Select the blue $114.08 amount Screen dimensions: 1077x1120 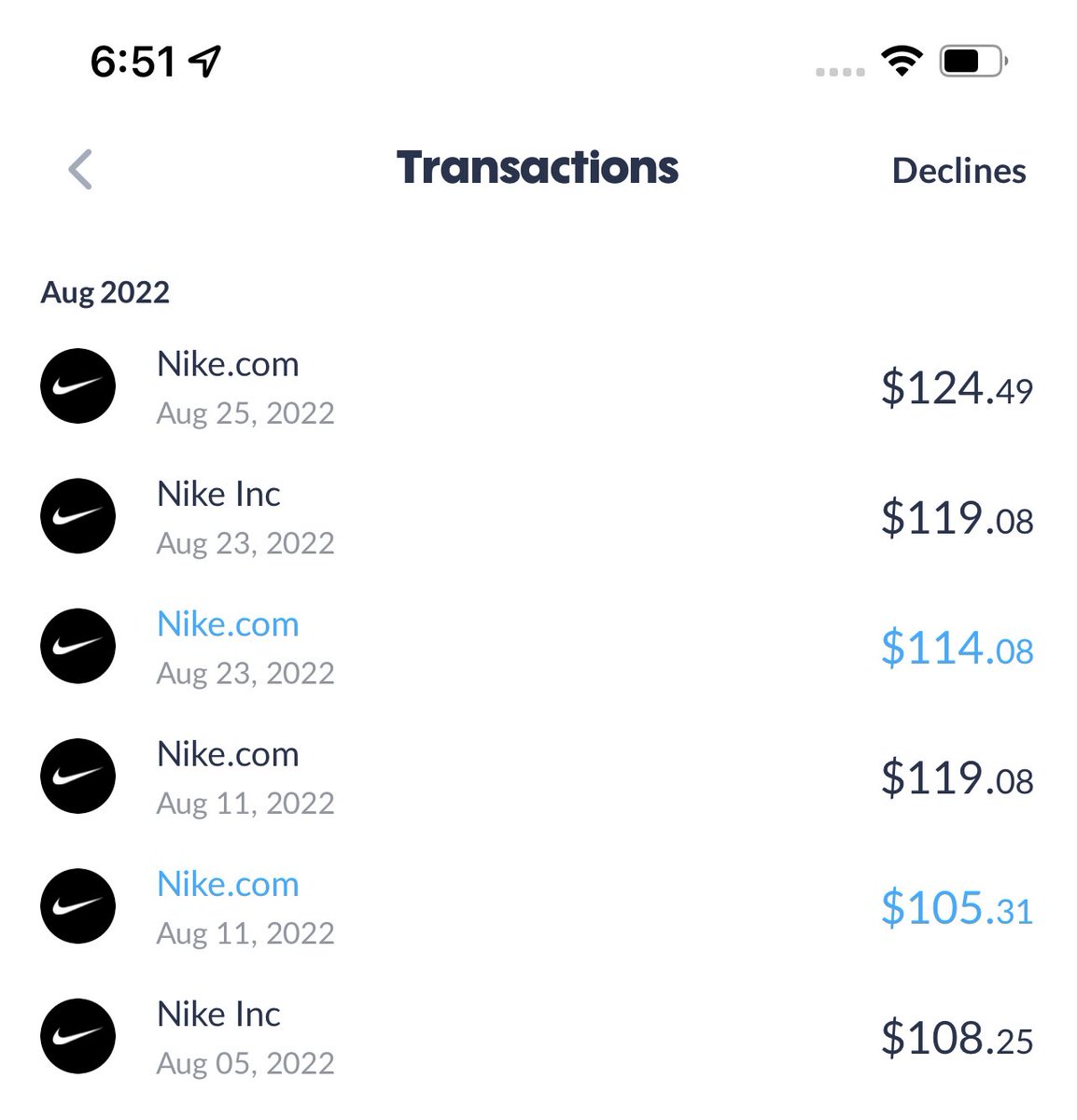(957, 649)
